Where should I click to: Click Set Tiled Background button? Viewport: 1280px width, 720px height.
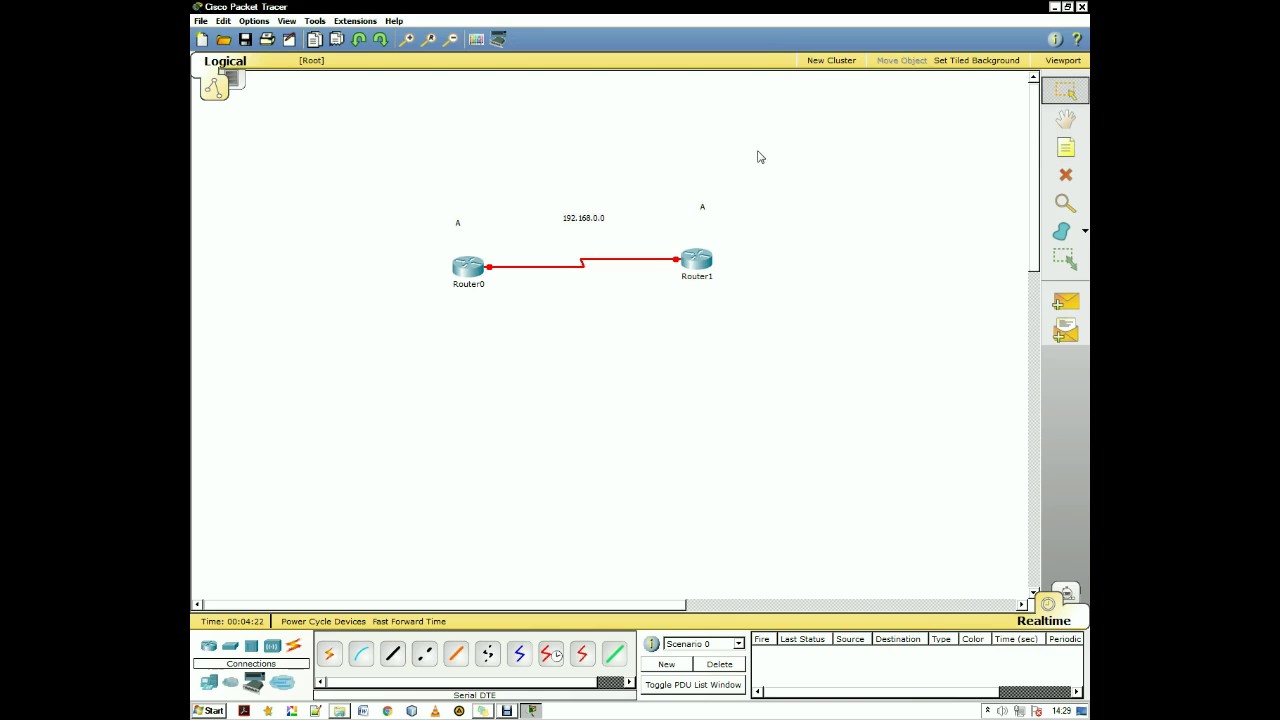pos(976,61)
